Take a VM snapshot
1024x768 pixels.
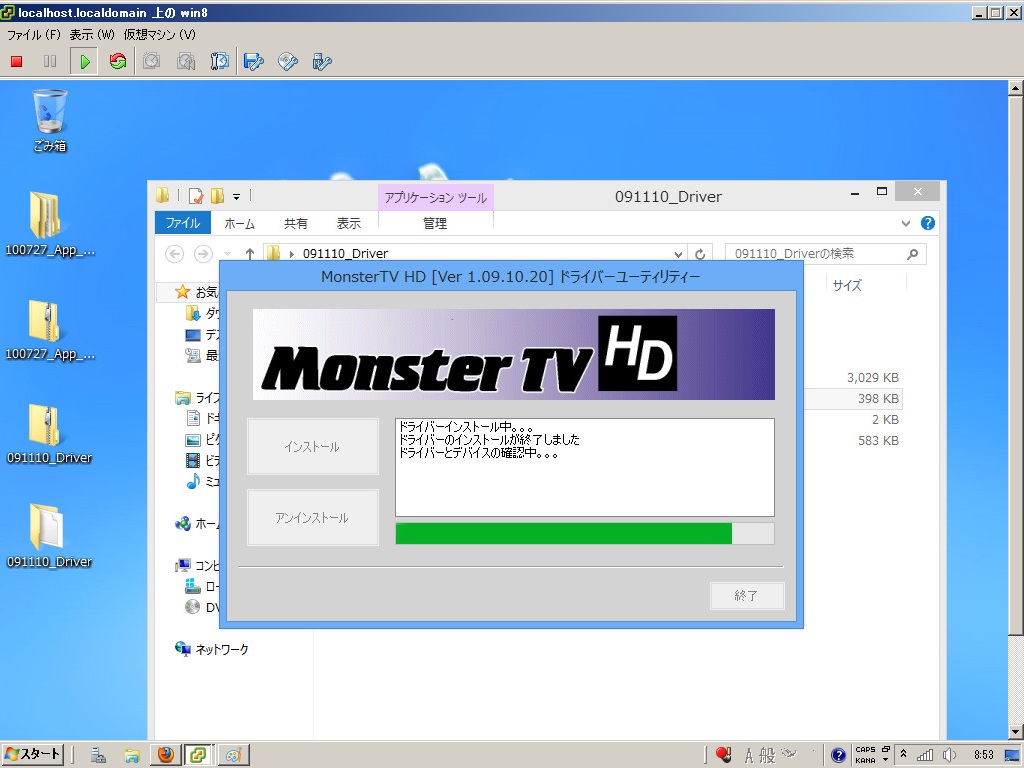coord(152,61)
